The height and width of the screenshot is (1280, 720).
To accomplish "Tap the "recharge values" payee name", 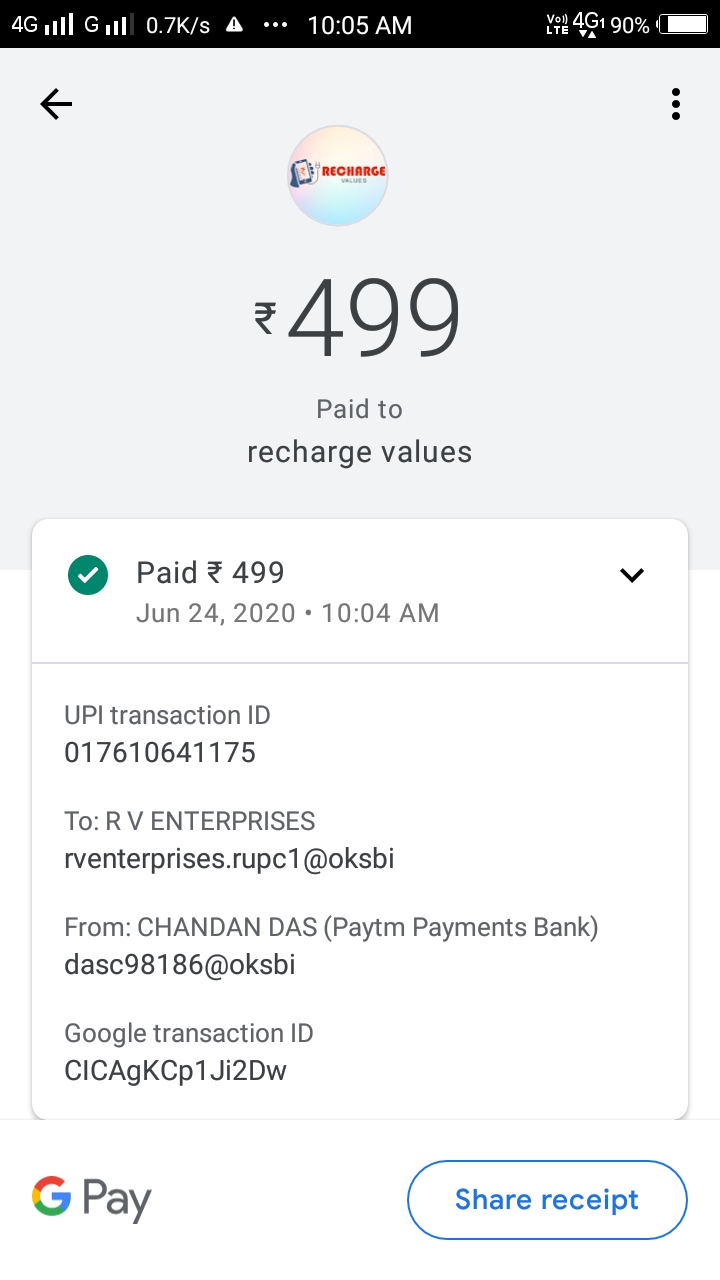I will (359, 452).
